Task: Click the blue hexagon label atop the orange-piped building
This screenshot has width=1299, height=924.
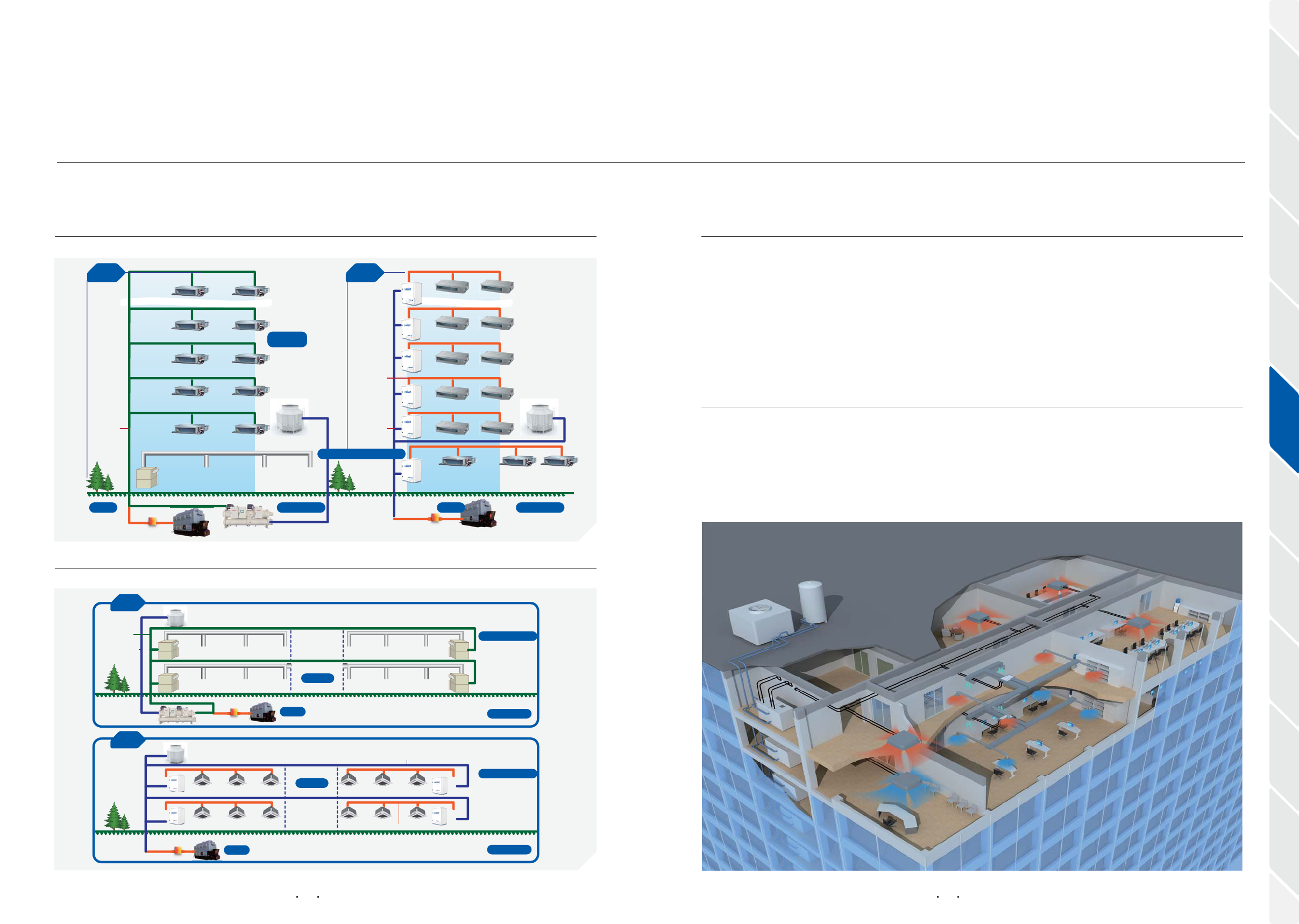Action: click(365, 273)
